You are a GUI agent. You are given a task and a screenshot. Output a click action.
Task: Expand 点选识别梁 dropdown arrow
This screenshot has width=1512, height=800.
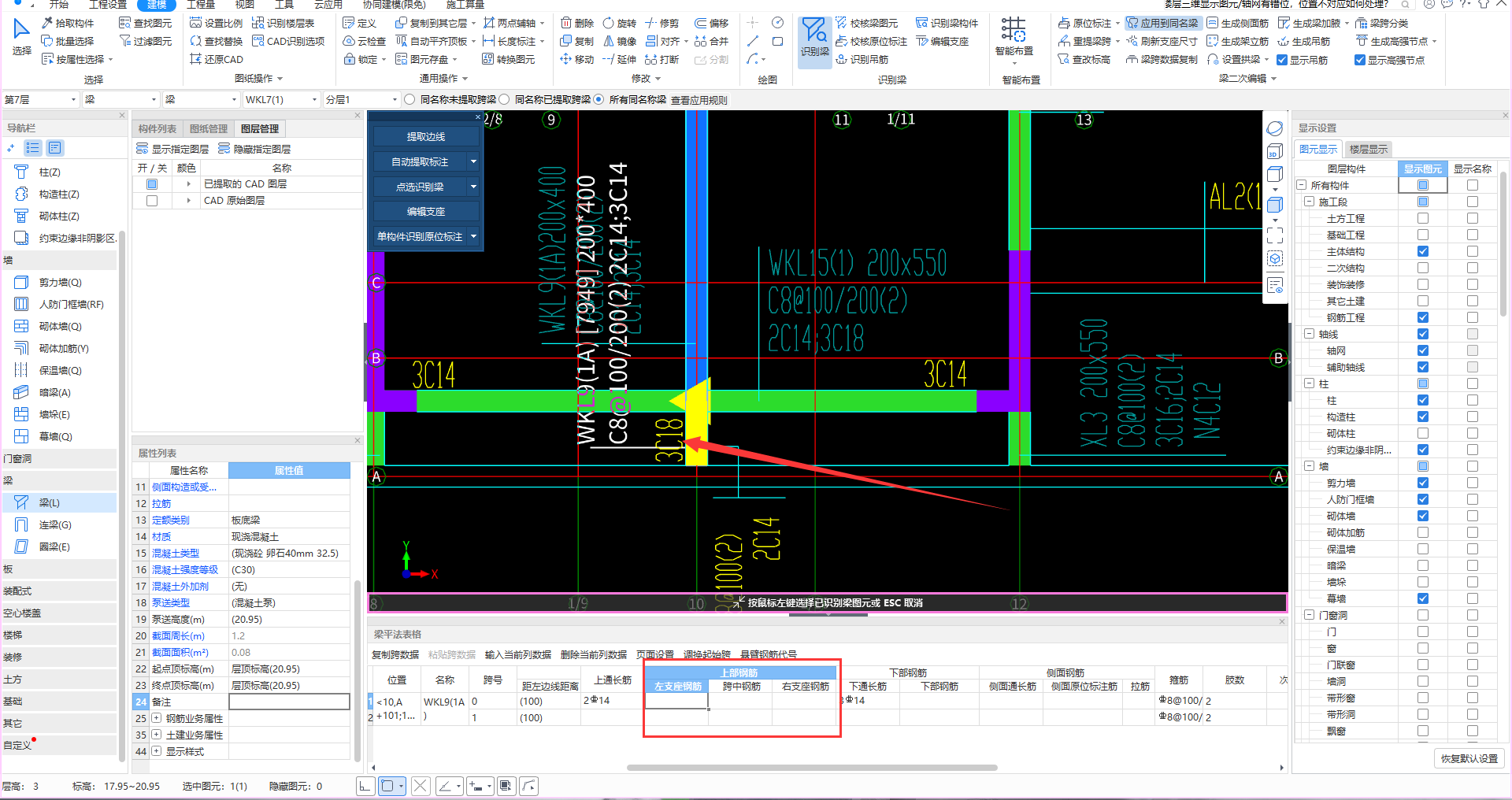[473, 187]
